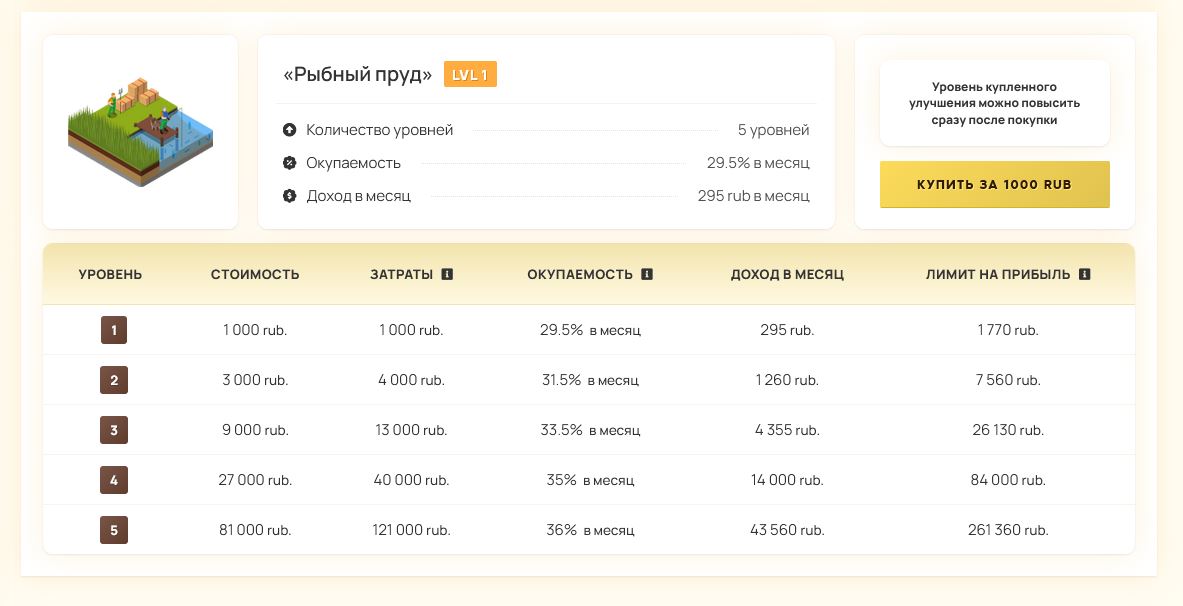The height and width of the screenshot is (606, 1183).
Task: Click the orange LVL 1 badge
Action: [470, 75]
